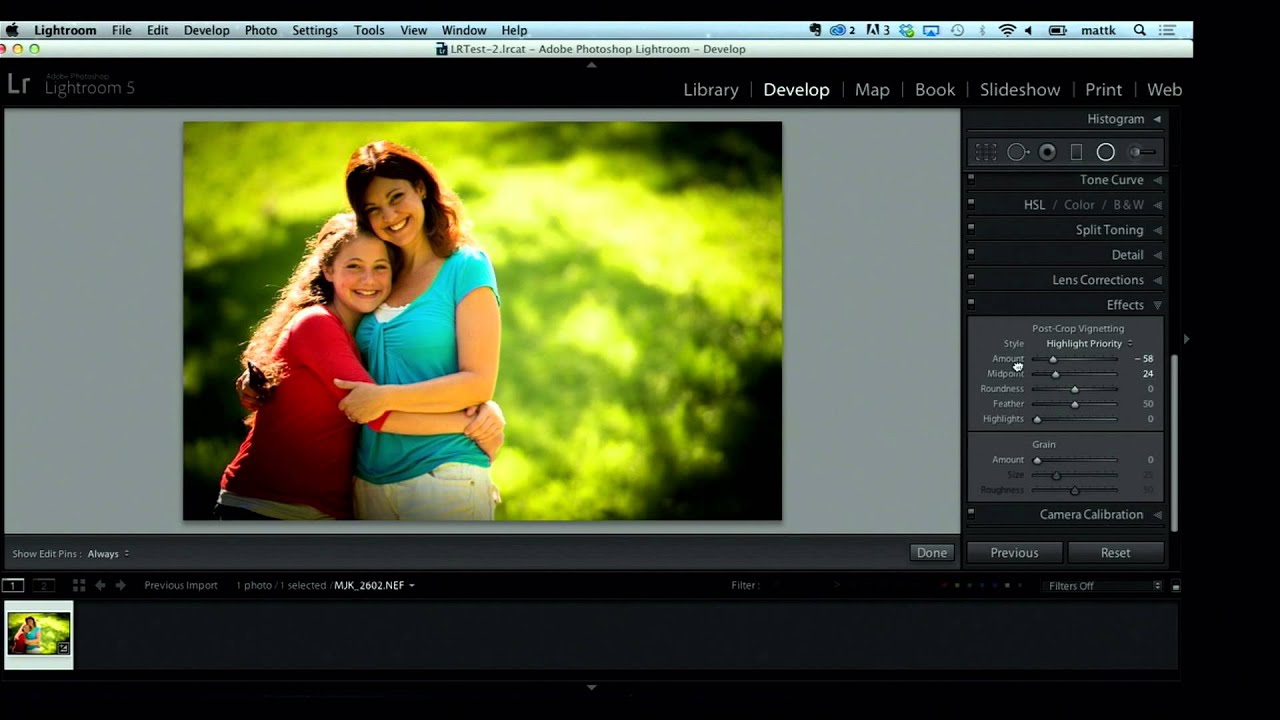Switch to the Slideshow module
1280x720 pixels.
tap(1020, 89)
